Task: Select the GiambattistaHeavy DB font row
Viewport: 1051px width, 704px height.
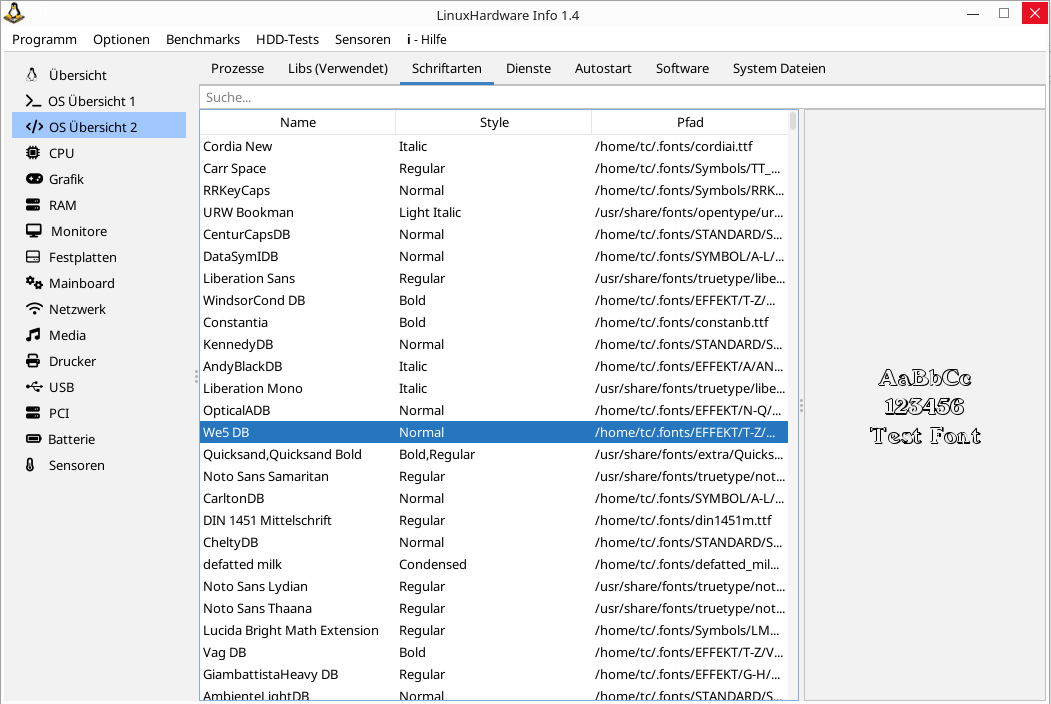Action: [x=494, y=674]
